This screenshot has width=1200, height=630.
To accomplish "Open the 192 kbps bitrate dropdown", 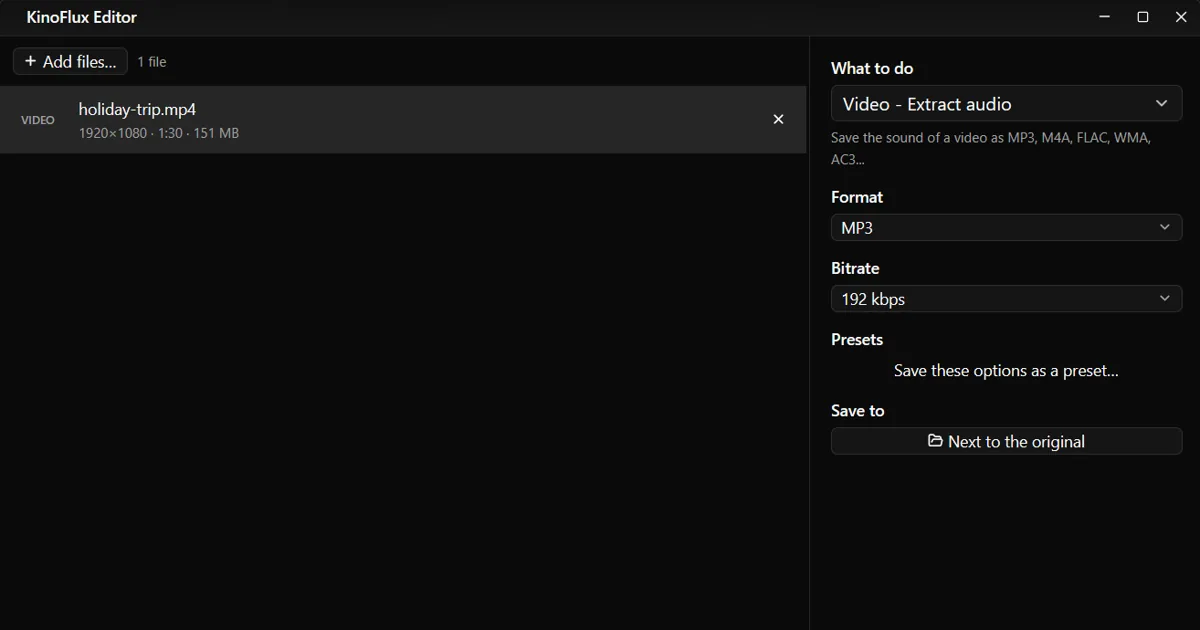I will pos(1006,299).
